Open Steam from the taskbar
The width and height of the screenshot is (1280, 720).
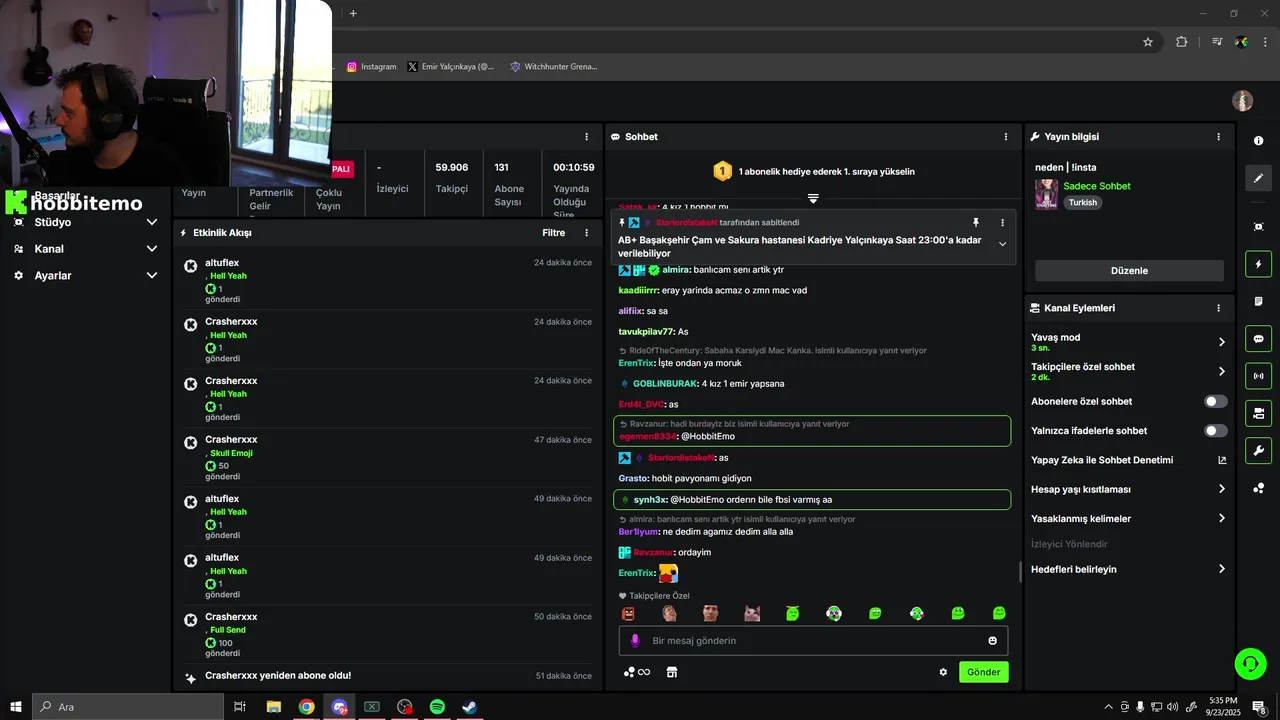(469, 707)
